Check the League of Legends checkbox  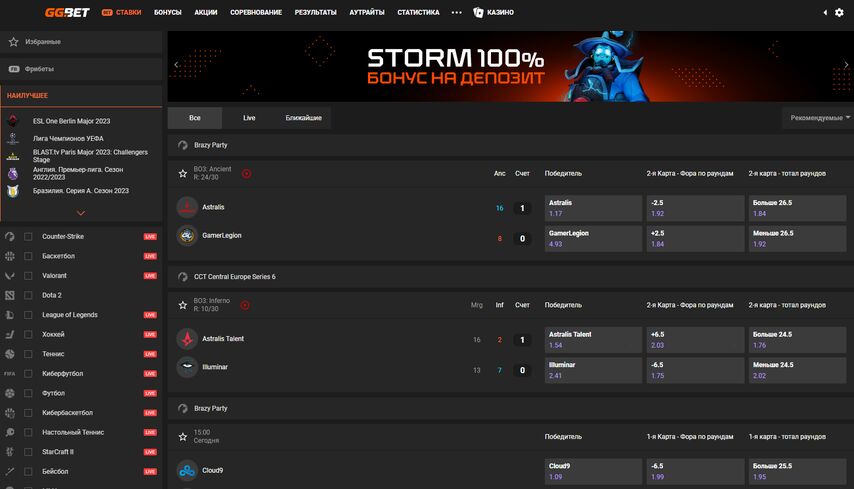coord(28,315)
